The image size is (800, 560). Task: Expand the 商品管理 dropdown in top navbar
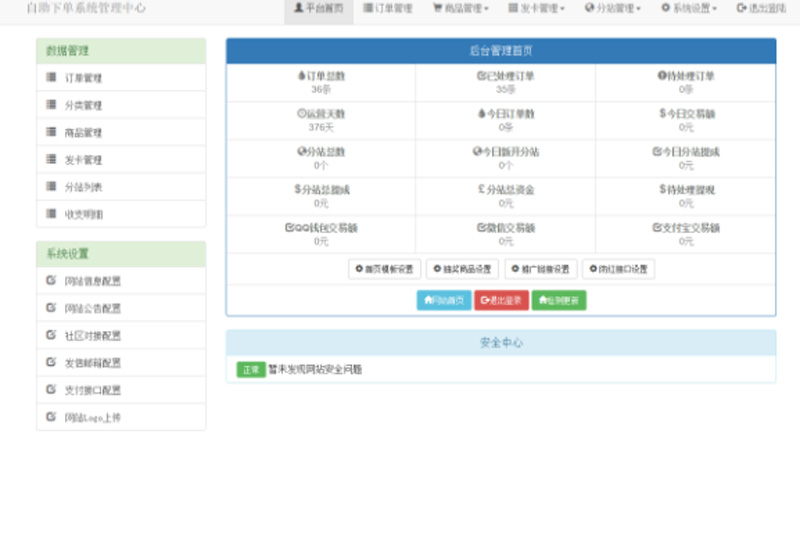460,8
